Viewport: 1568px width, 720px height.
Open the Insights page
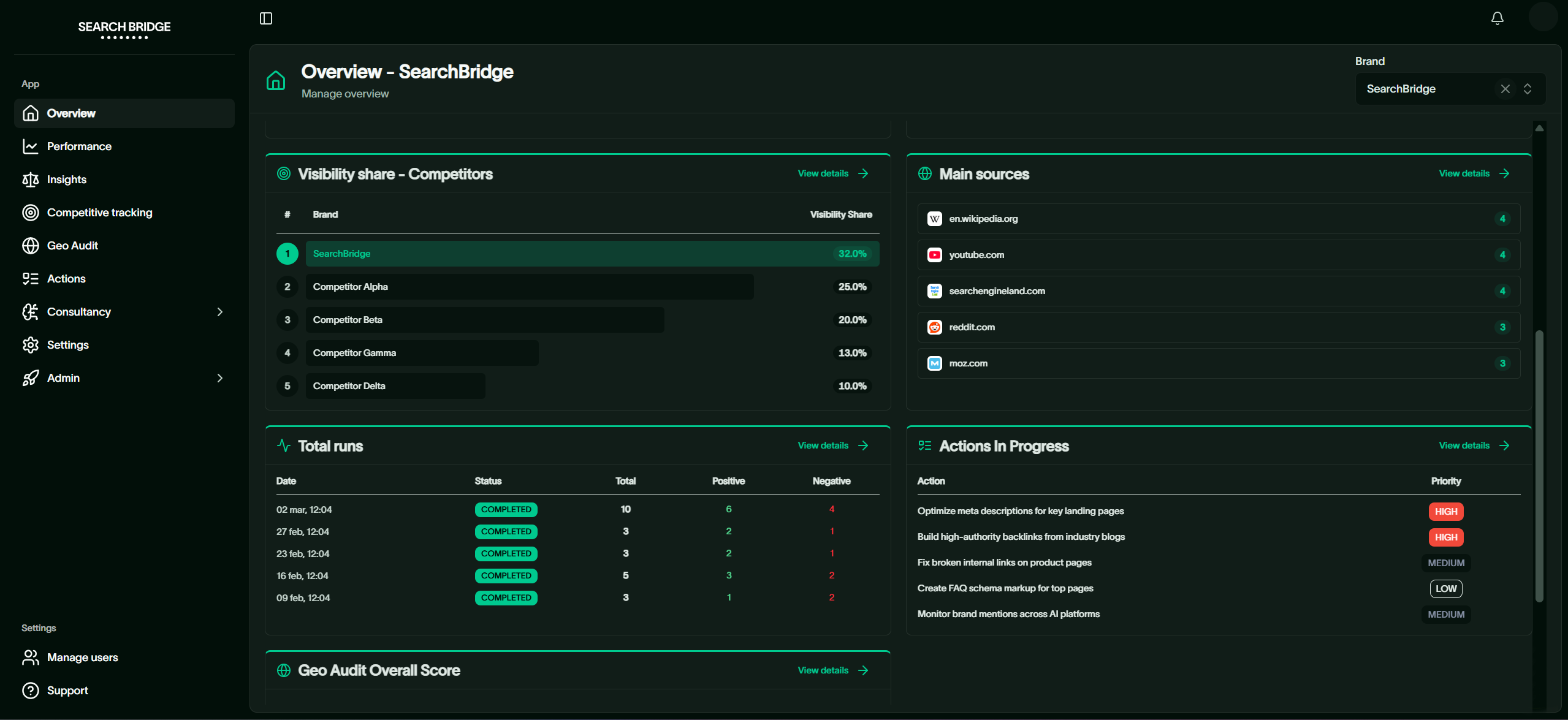pos(124,180)
